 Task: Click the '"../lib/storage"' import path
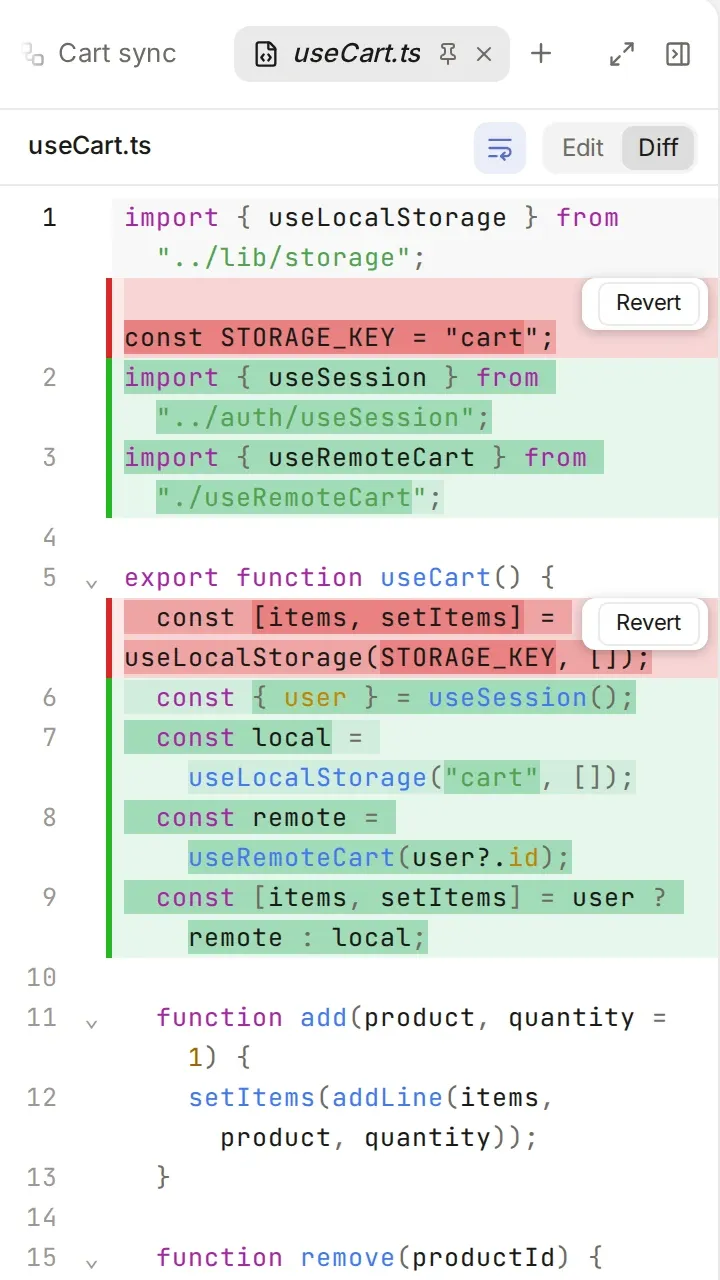[x=283, y=258]
